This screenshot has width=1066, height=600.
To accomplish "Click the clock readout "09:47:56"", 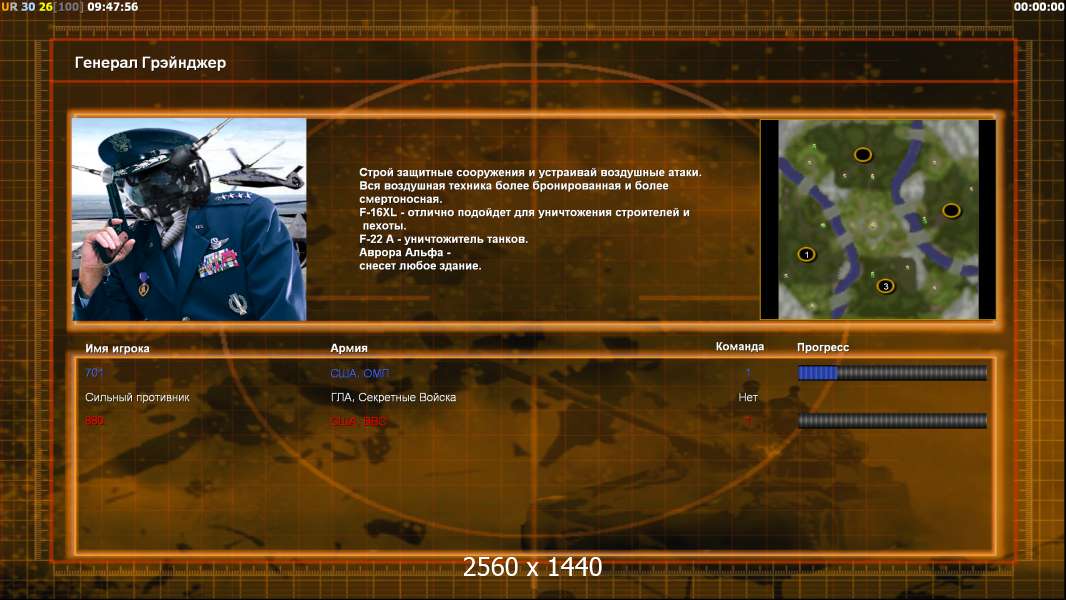I will tap(112, 7).
